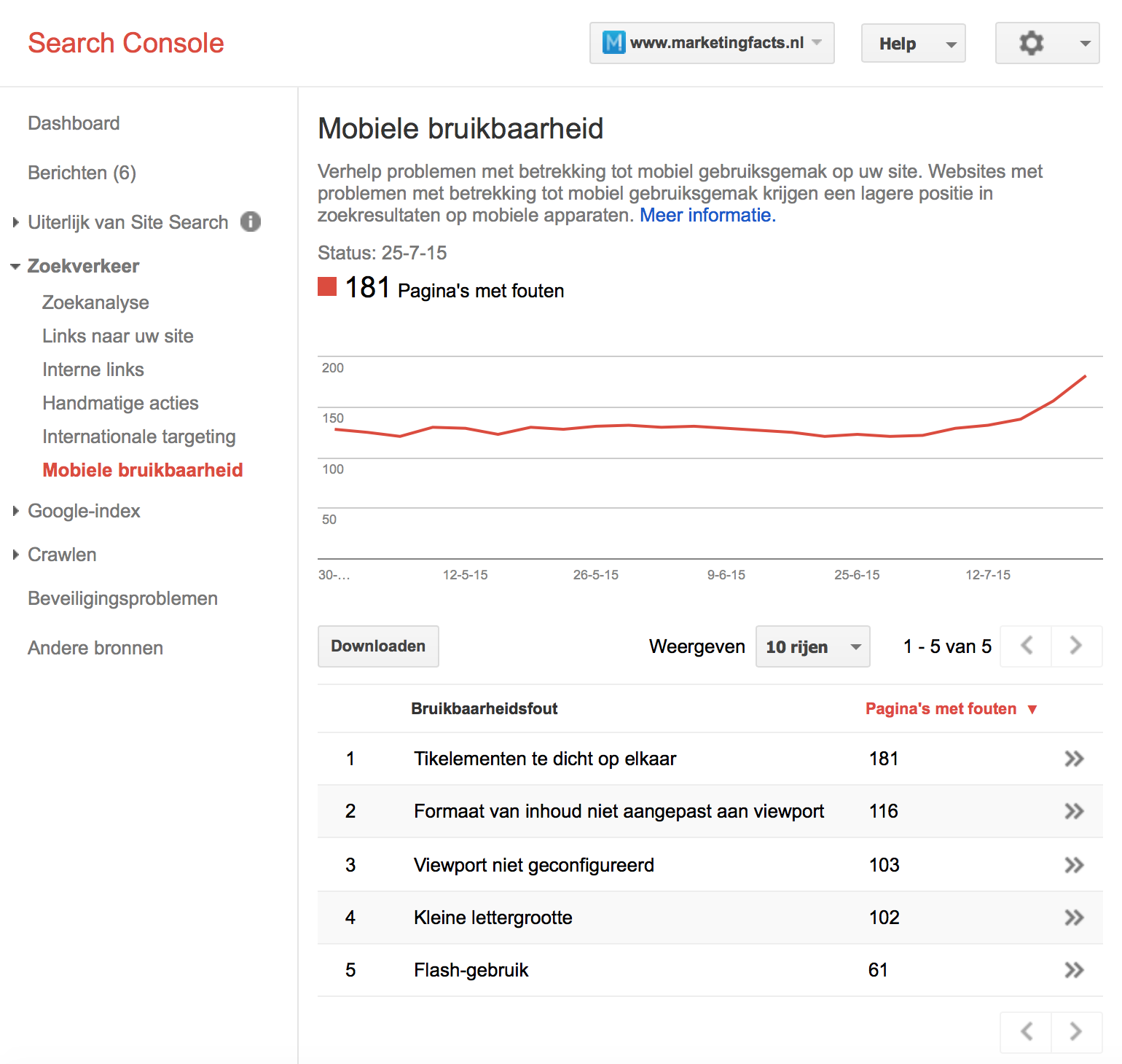The image size is (1122, 1064).
Task: Open Zoekanalyse in the sidebar
Action: (95, 302)
